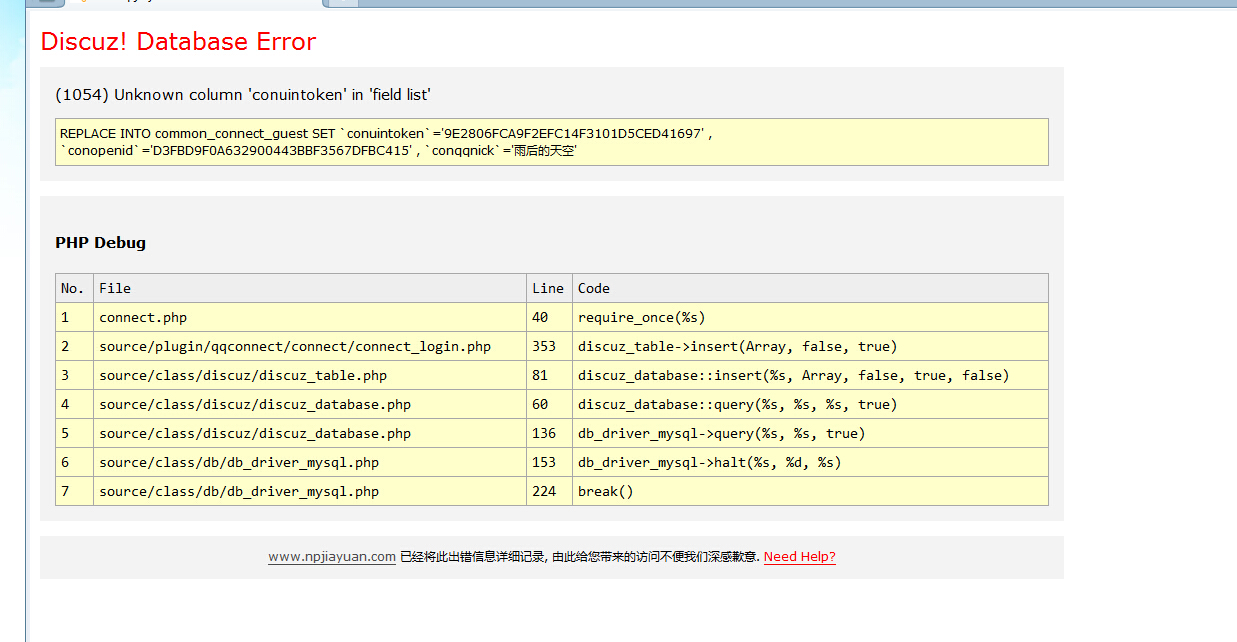The height and width of the screenshot is (642, 1237).
Task: Click the break() code cell
Action: (x=605, y=491)
